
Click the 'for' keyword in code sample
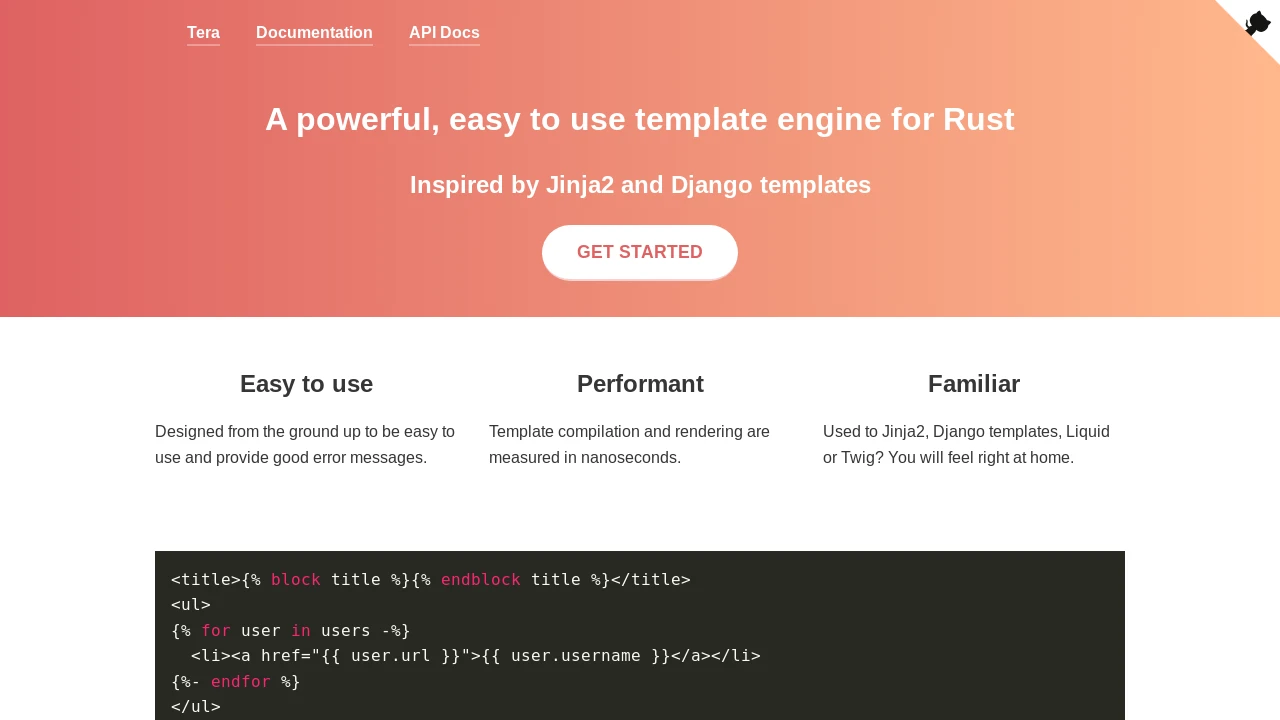216,631
